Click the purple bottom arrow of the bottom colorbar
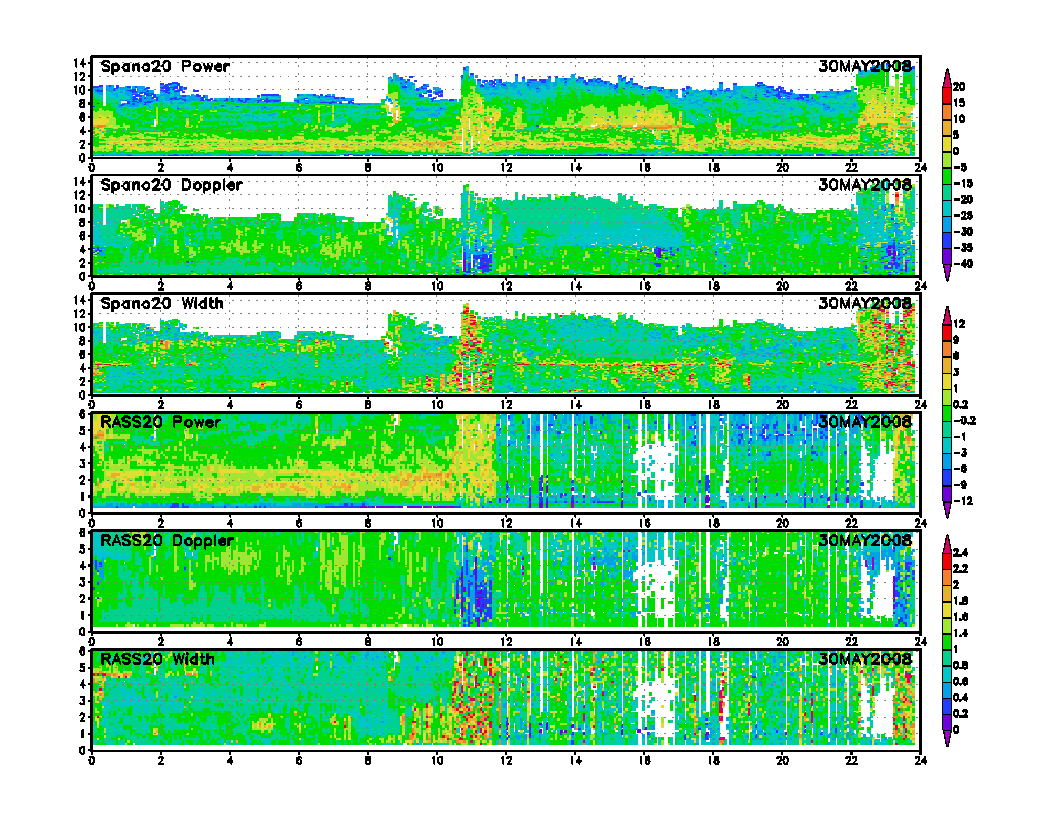Image resolution: width=1056 pixels, height=816 pixels. pos(947,740)
